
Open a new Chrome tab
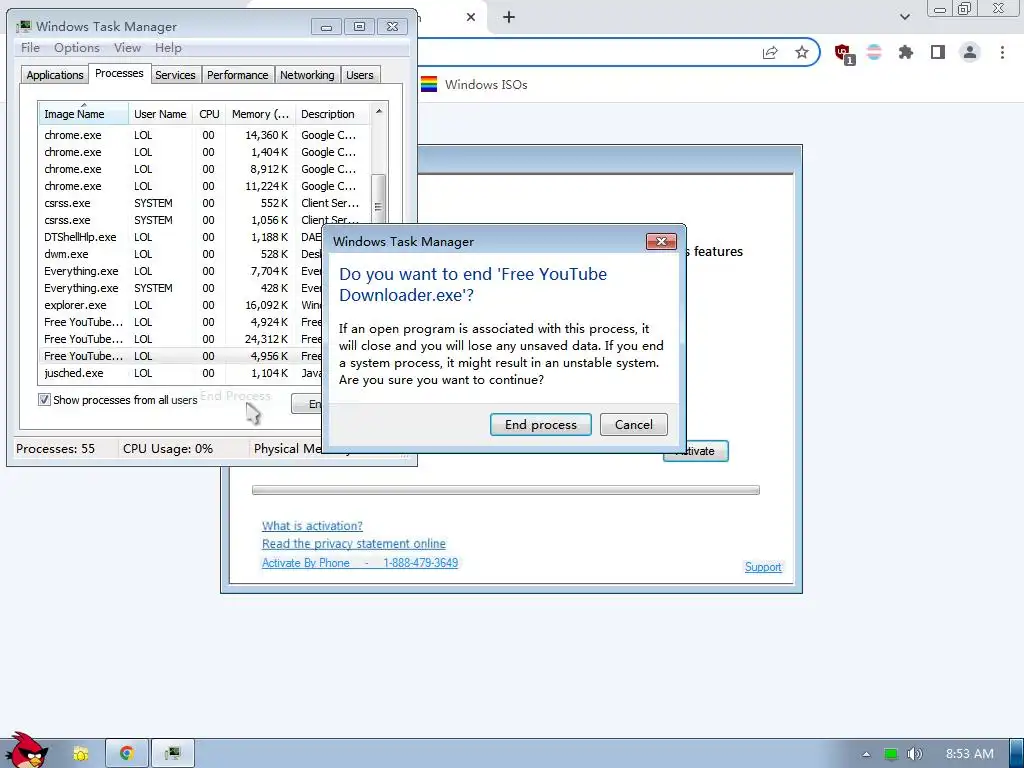click(509, 18)
